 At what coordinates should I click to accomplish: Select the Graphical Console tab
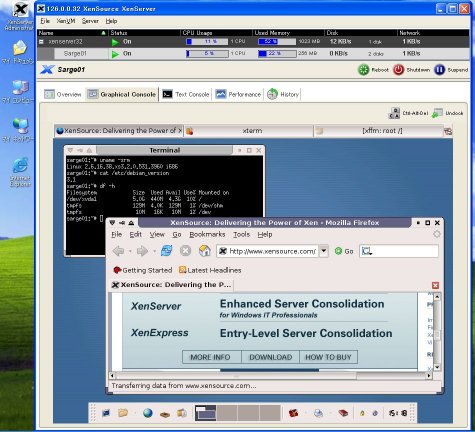pos(121,94)
